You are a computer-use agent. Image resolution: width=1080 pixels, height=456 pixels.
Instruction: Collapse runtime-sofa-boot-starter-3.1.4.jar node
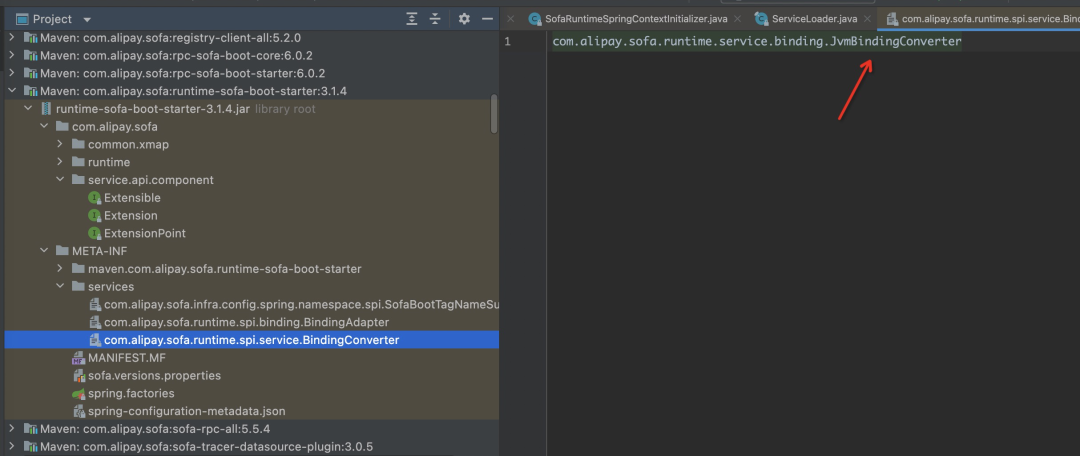tap(28, 109)
